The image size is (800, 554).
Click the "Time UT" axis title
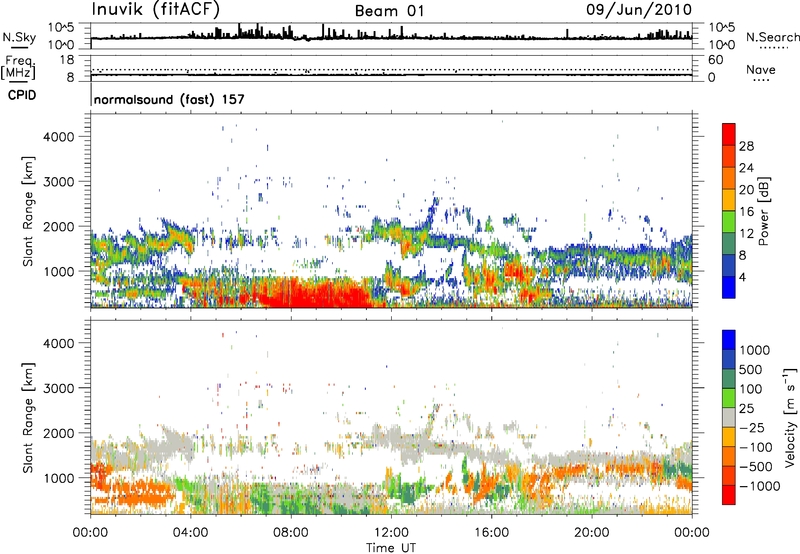391,548
